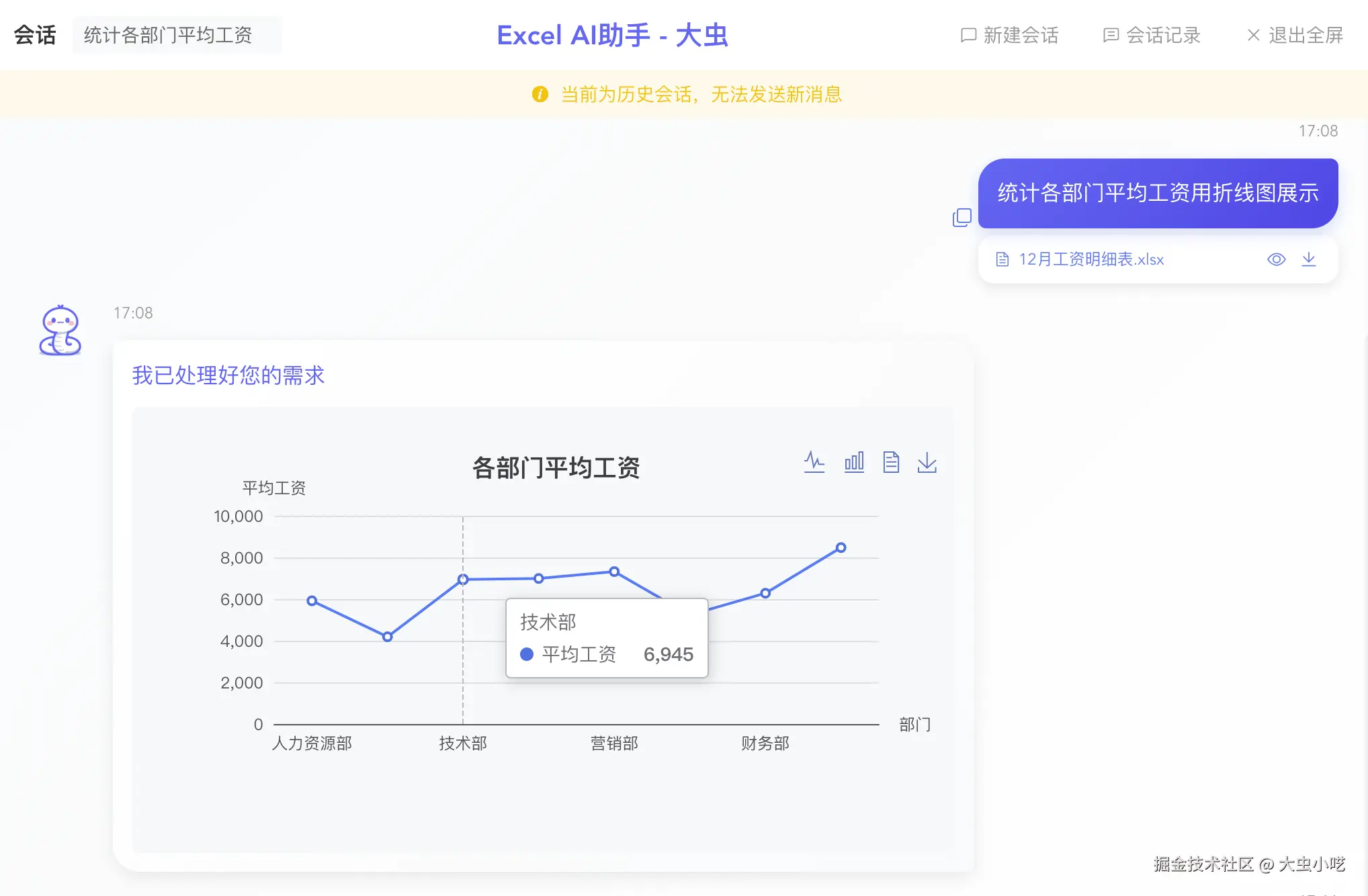Image resolution: width=1368 pixels, height=896 pixels.
Task: Switch the chart to bar chart view
Action: click(853, 462)
